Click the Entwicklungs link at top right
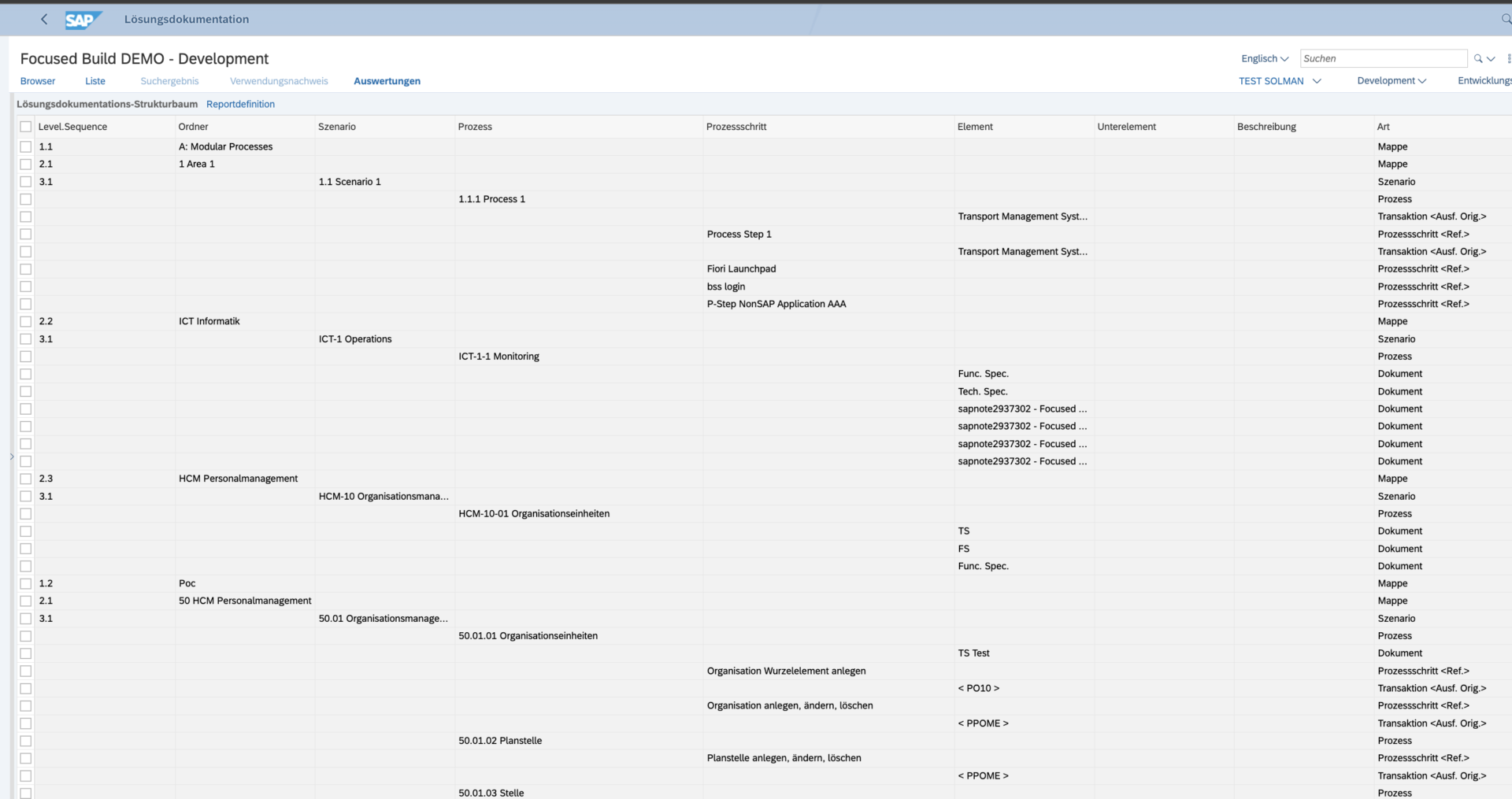 pos(1484,81)
